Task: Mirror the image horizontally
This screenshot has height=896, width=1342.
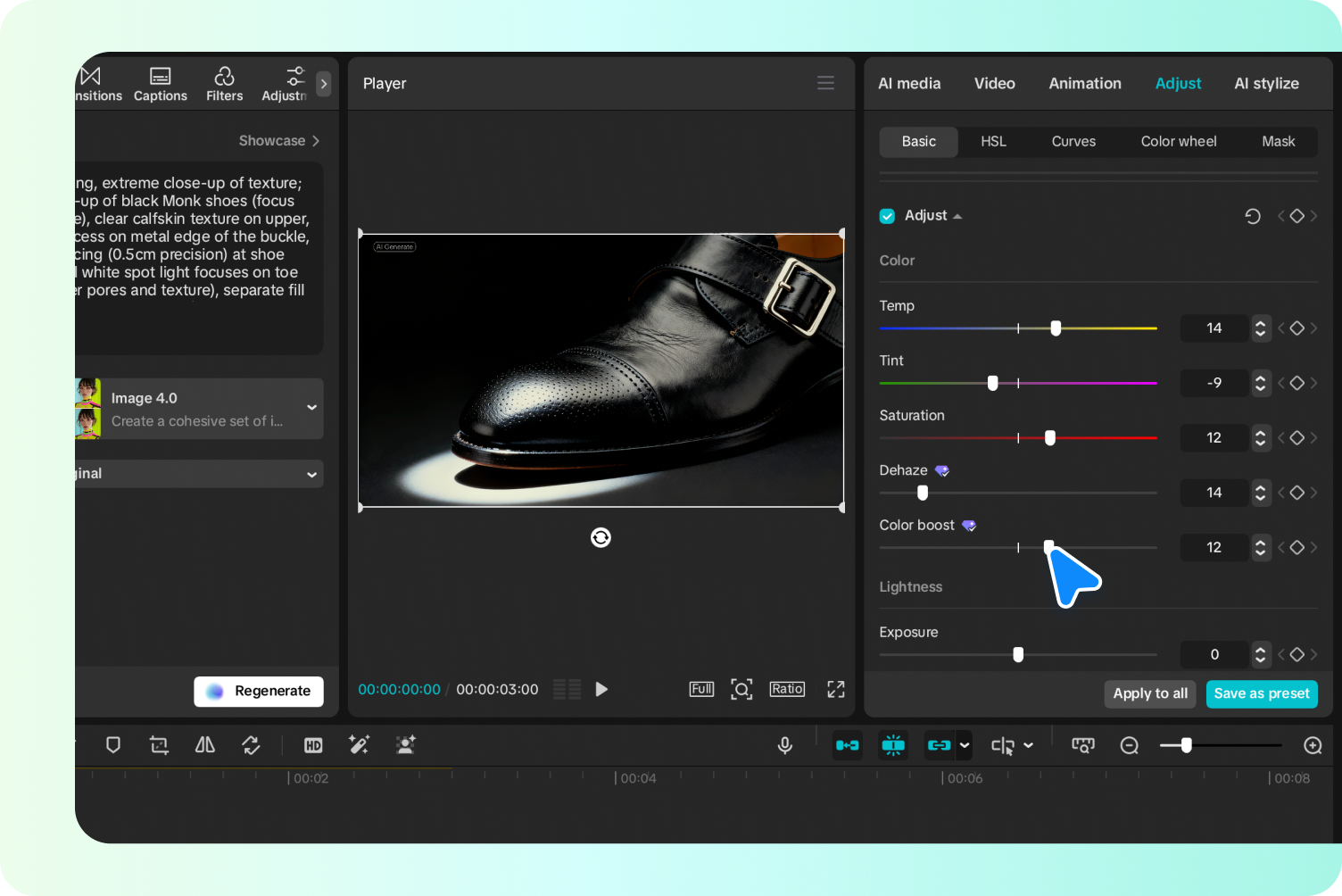Action: click(204, 745)
